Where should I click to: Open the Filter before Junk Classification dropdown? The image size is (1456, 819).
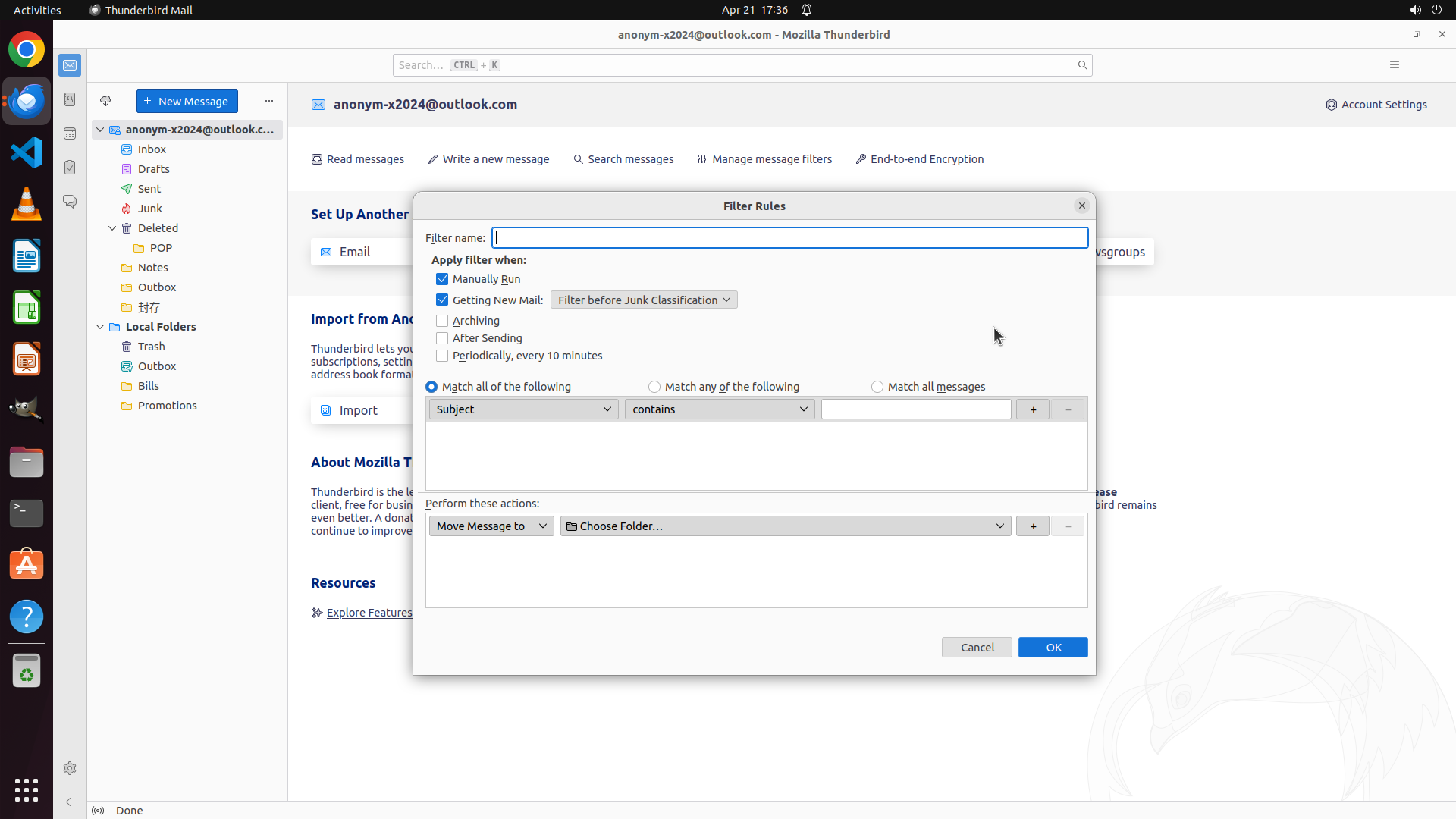pos(643,300)
